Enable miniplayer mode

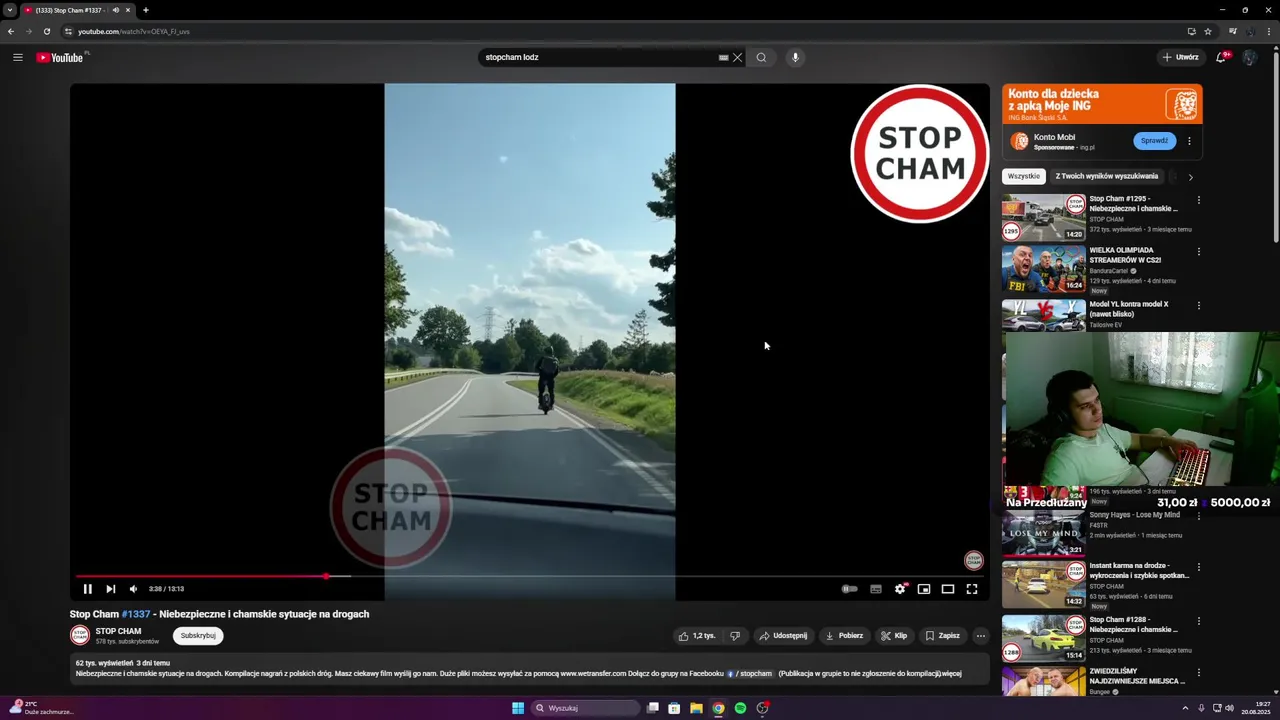pyautogui.click(x=924, y=589)
